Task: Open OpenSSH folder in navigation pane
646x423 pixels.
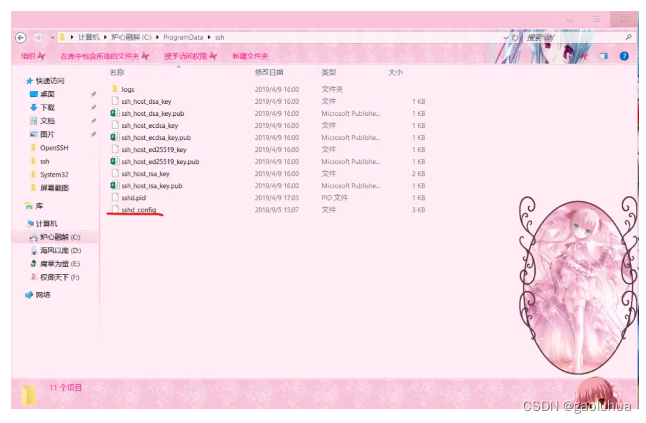Action: [54, 147]
